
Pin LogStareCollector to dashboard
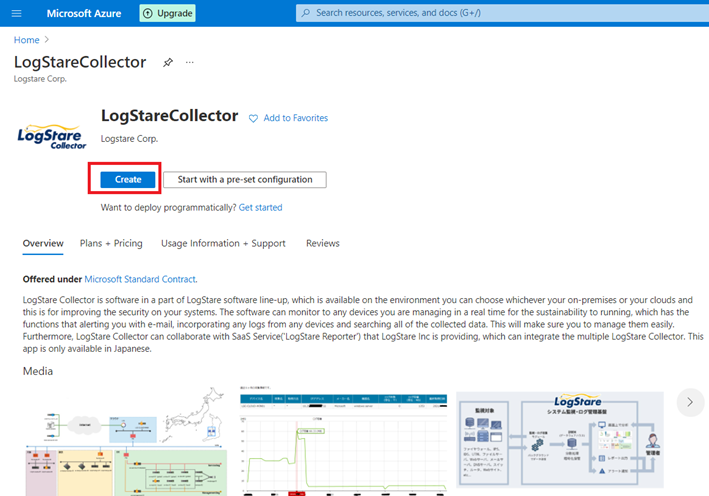[x=168, y=62]
